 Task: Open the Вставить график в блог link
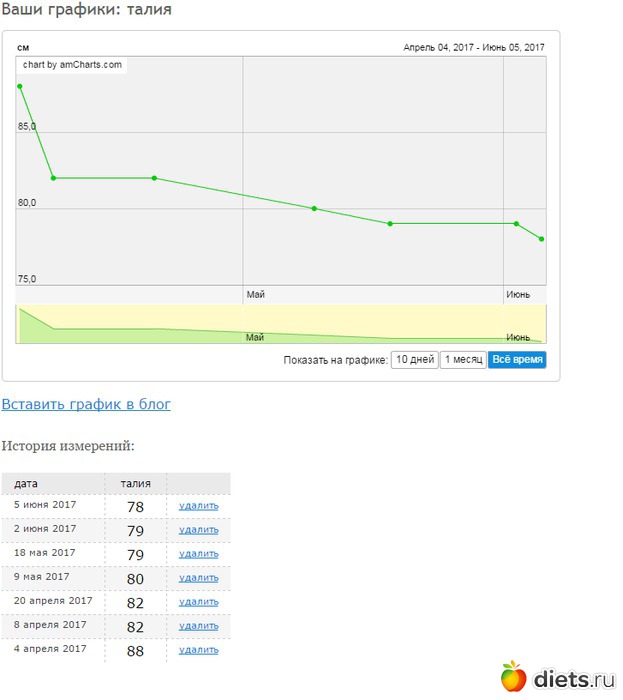(x=86, y=404)
